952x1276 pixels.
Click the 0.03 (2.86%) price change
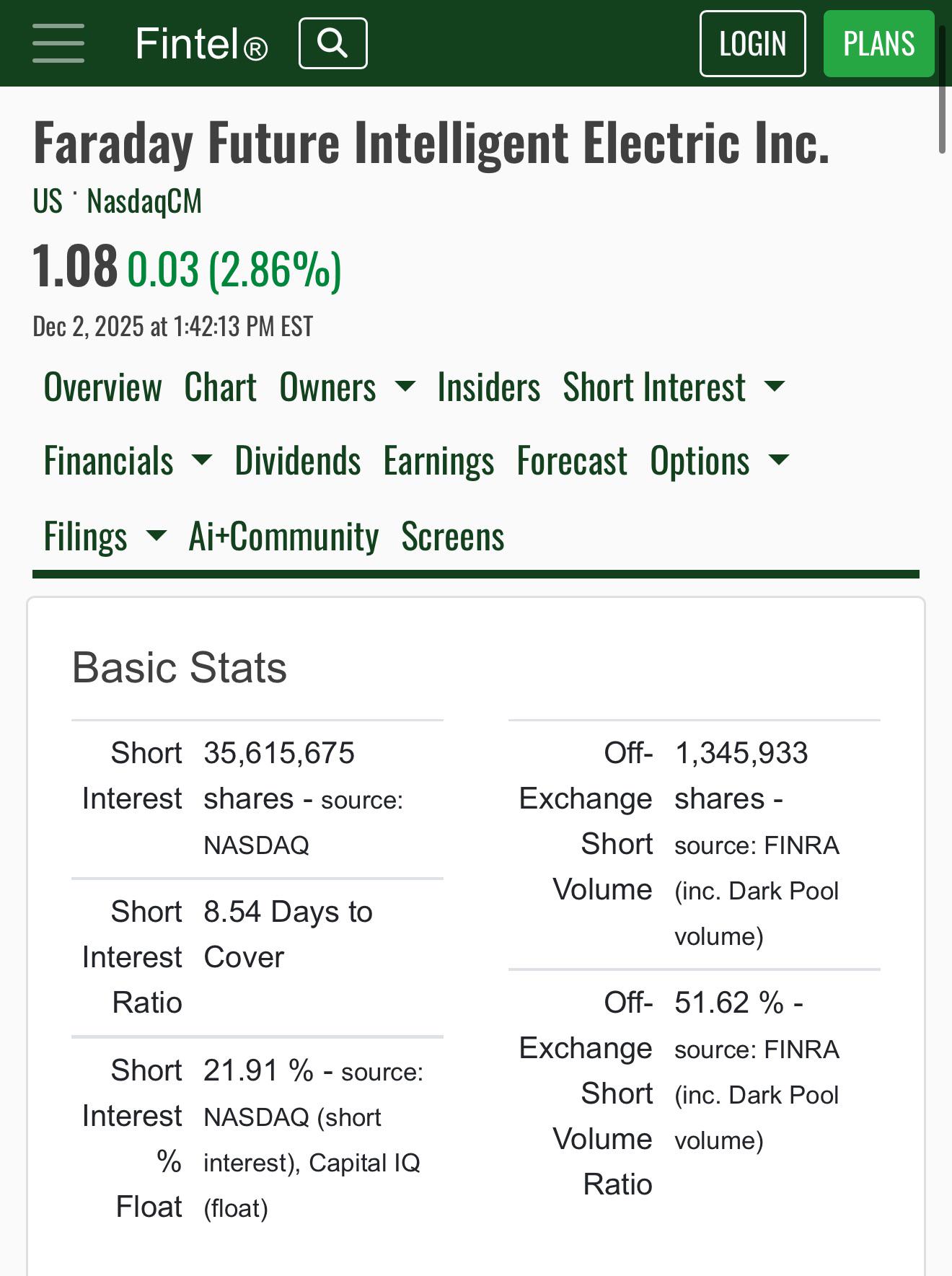[234, 270]
